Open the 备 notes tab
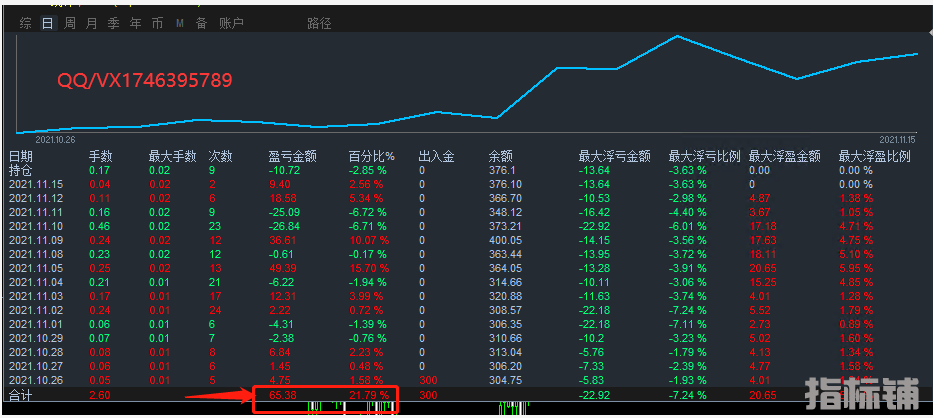 tap(202, 23)
